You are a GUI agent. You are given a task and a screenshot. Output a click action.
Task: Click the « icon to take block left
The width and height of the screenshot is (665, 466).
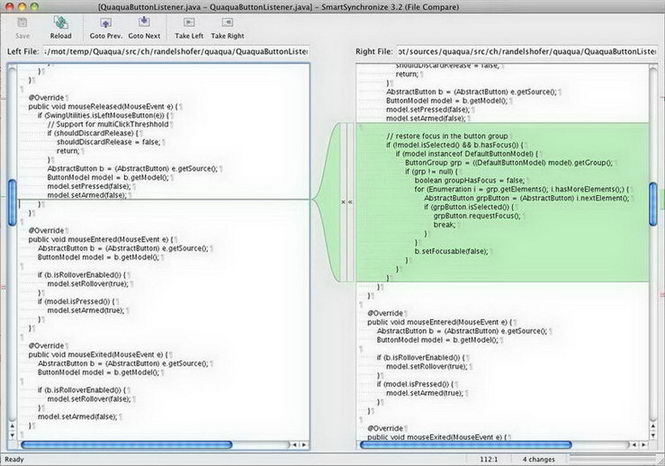[x=350, y=202]
